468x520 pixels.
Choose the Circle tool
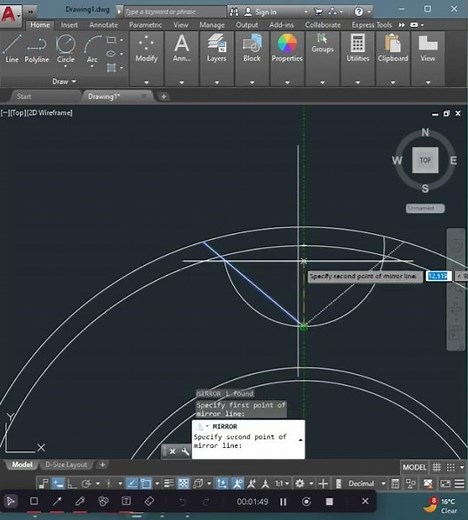[65, 49]
